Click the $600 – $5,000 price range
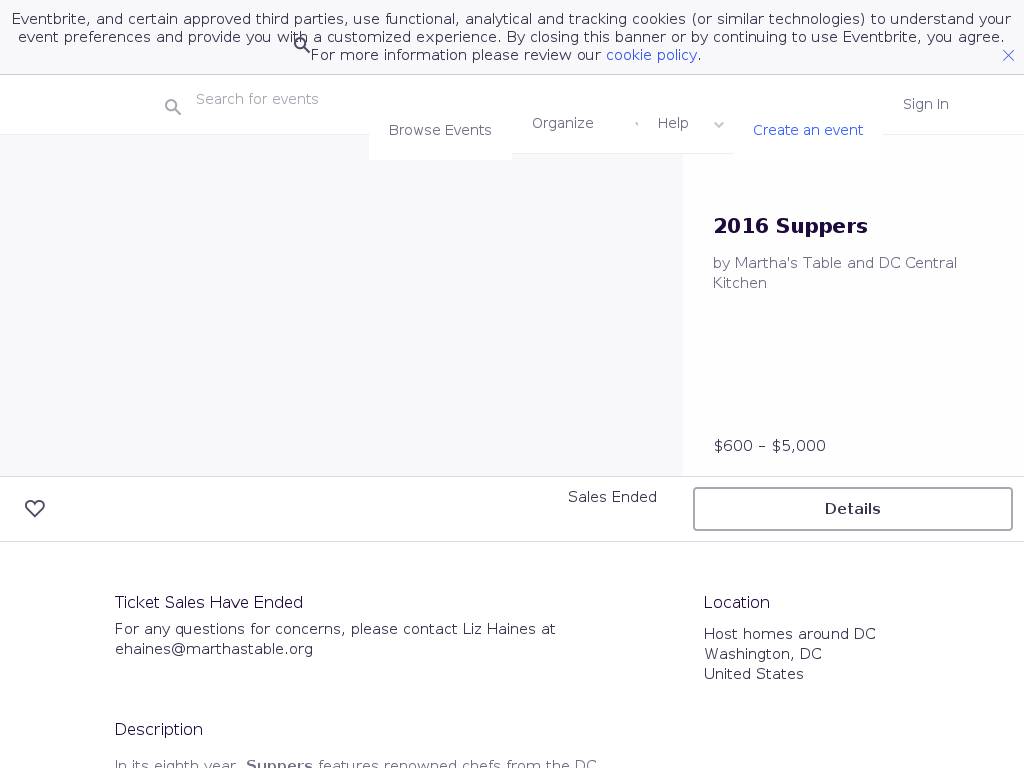The image size is (1024, 768). pos(770,446)
